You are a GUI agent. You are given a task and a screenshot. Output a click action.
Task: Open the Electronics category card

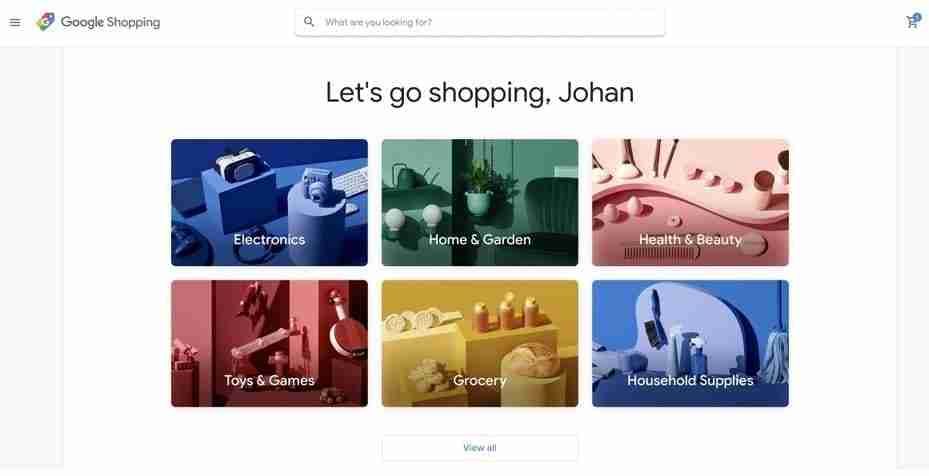pos(270,203)
